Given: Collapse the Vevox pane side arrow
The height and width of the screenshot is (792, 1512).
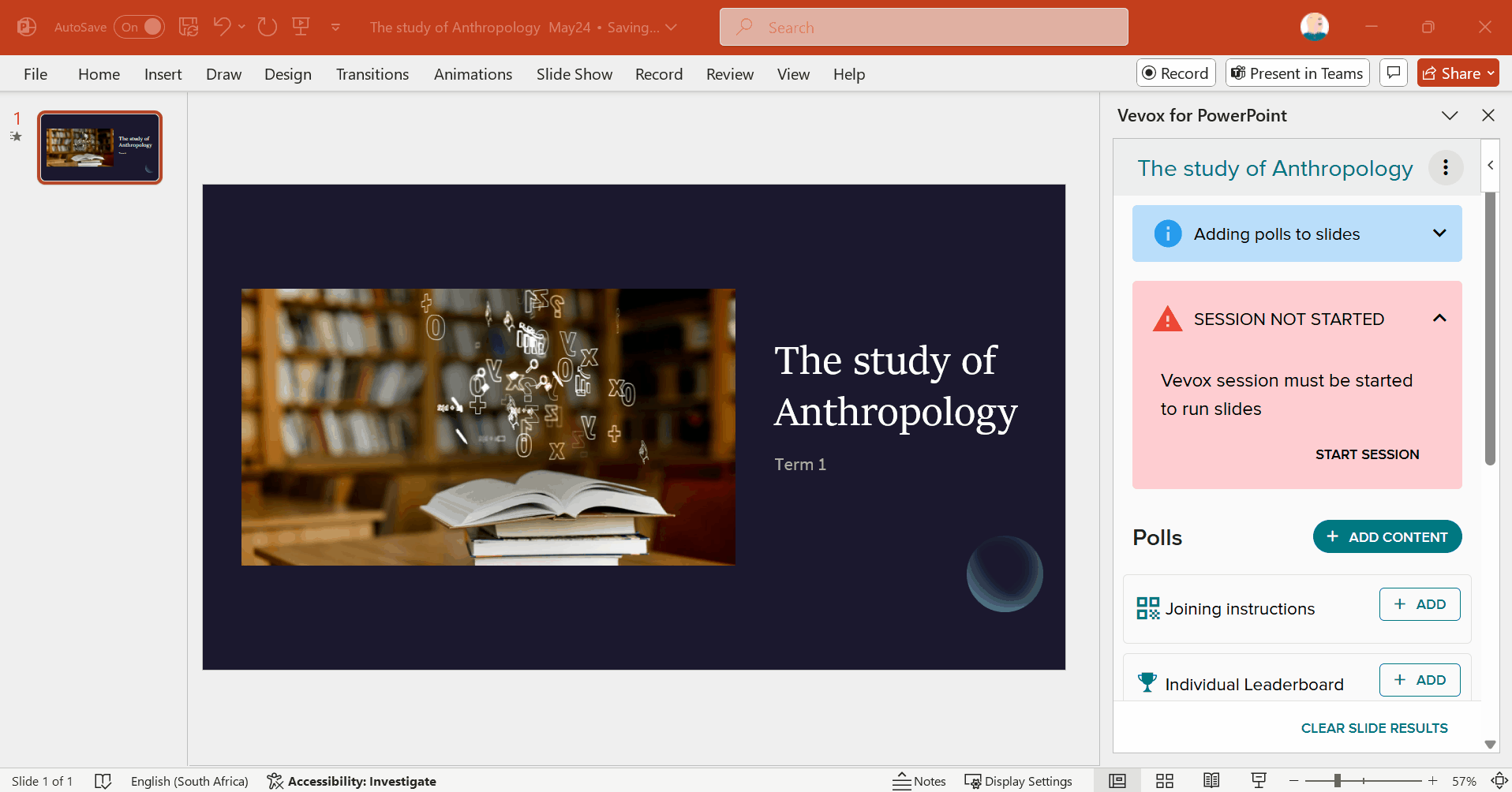Looking at the screenshot, I should [x=1491, y=166].
